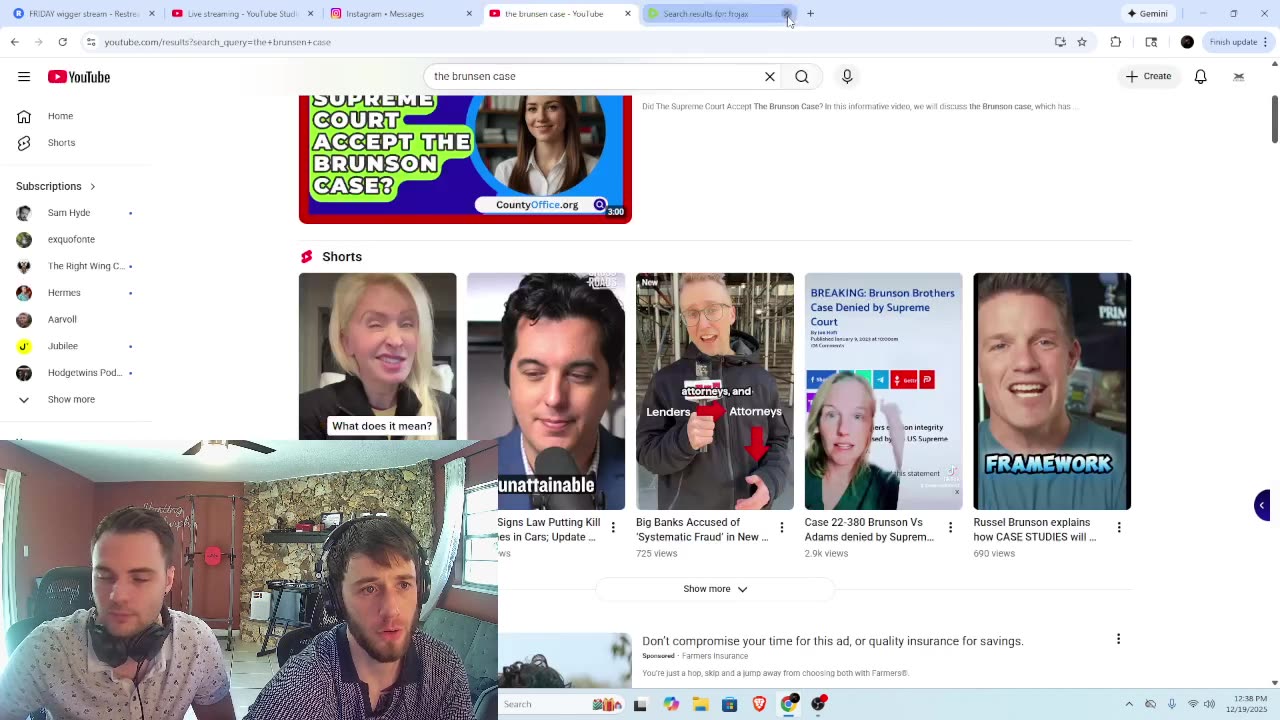
Task: Click the browser address bar URL
Action: point(218,42)
